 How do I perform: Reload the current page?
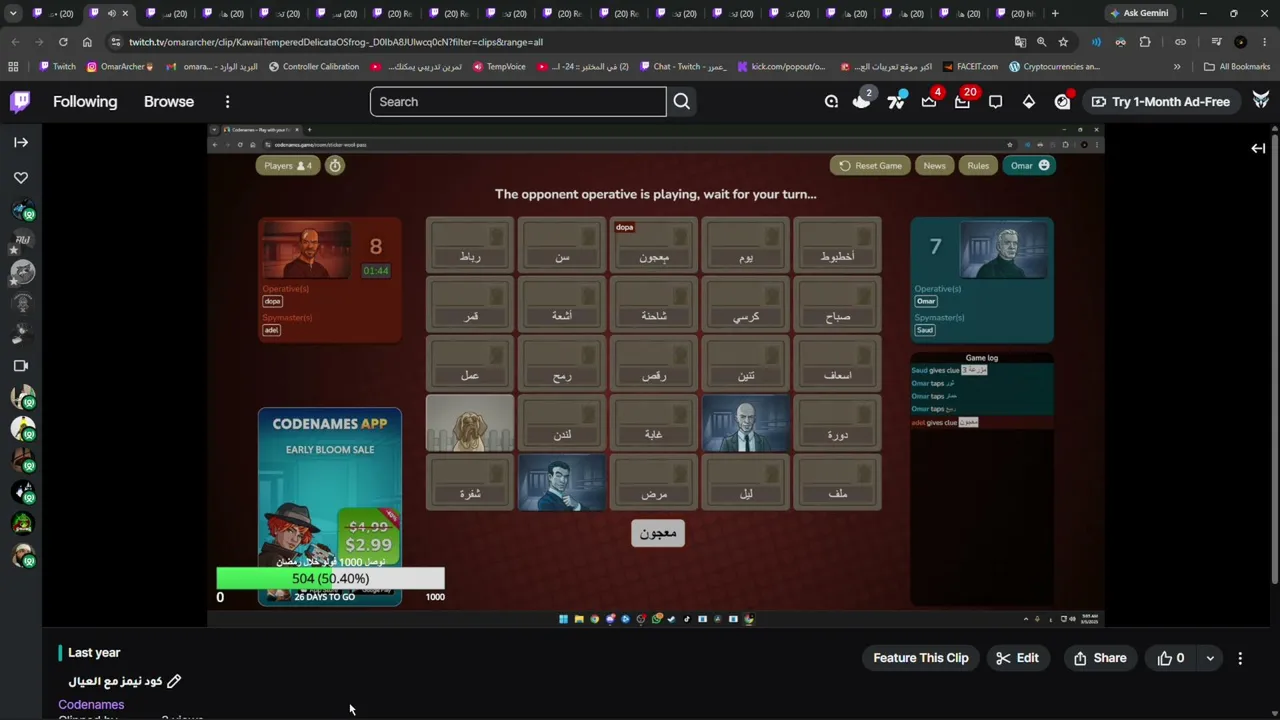63,42
